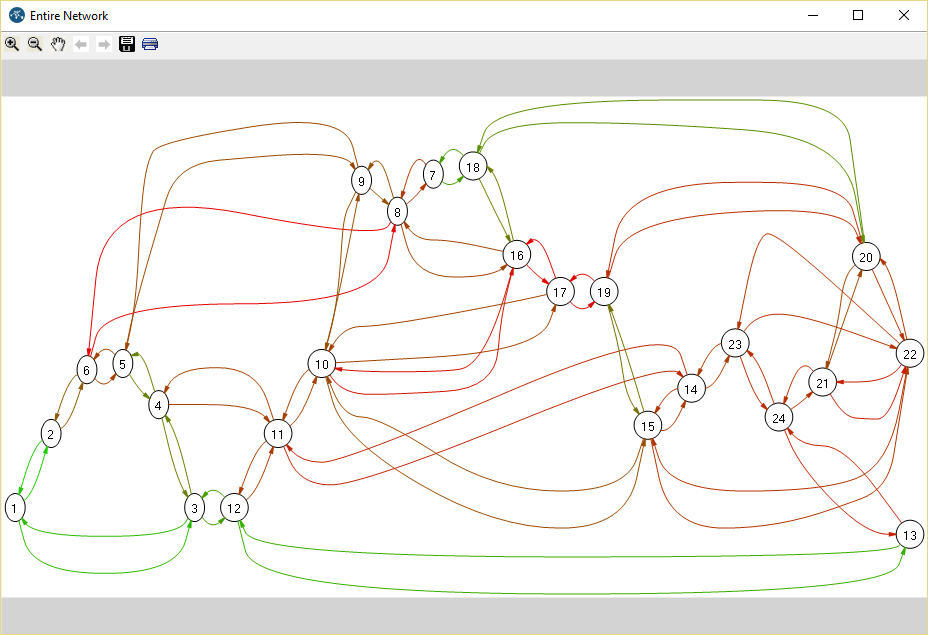Click node 6 on the left
Image resolution: width=928 pixels, height=635 pixels.
86,370
